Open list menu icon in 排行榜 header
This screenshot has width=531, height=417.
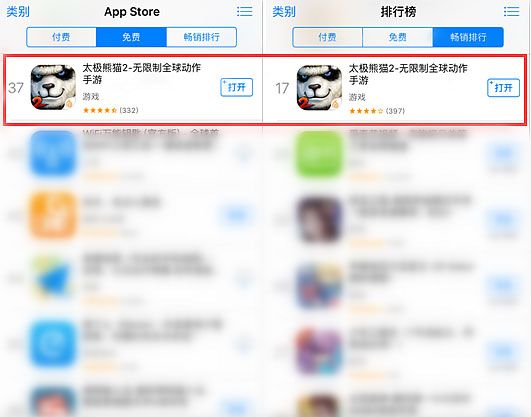[x=511, y=11]
